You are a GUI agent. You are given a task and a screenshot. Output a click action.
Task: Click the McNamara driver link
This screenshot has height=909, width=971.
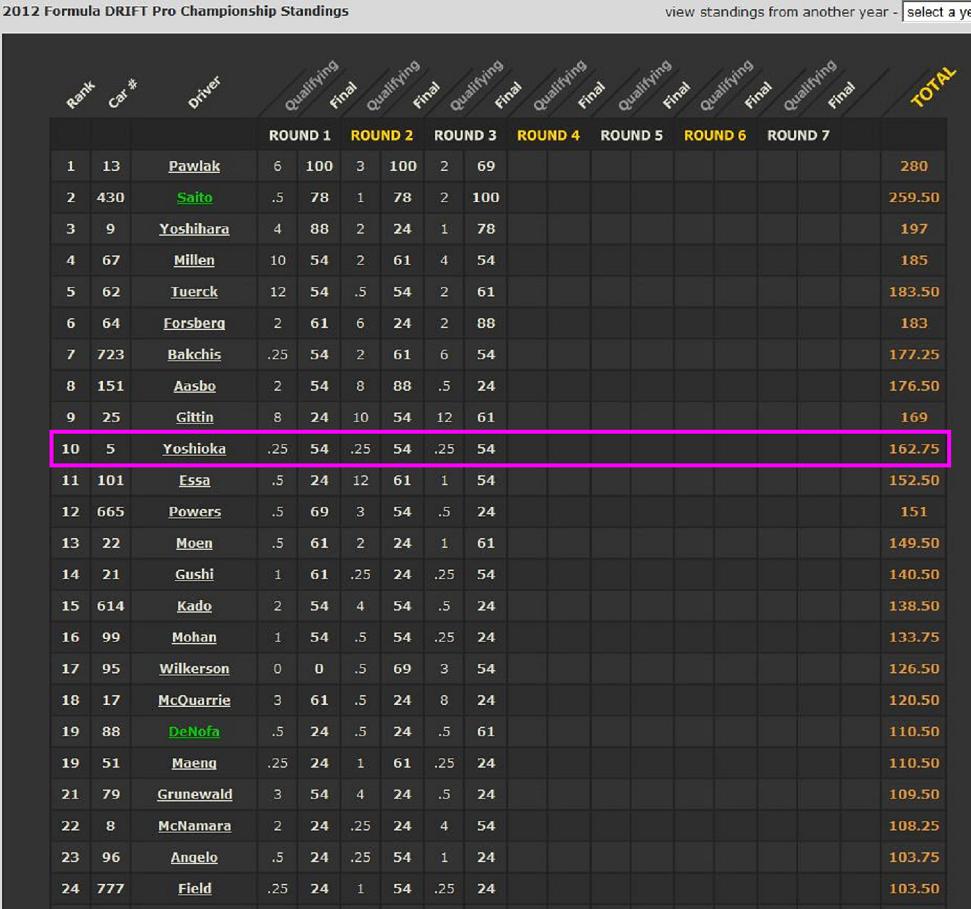tap(194, 826)
